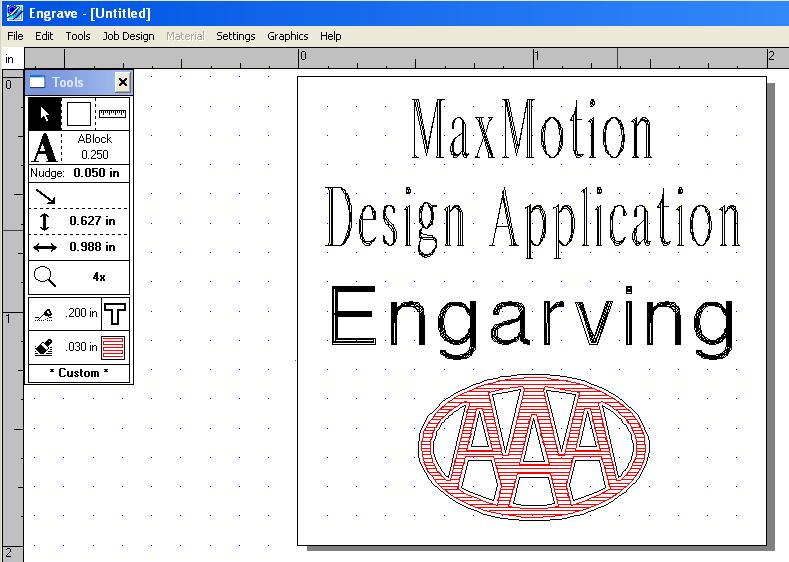Open the File menu
Screen dimensions: 789x562
click(x=15, y=36)
